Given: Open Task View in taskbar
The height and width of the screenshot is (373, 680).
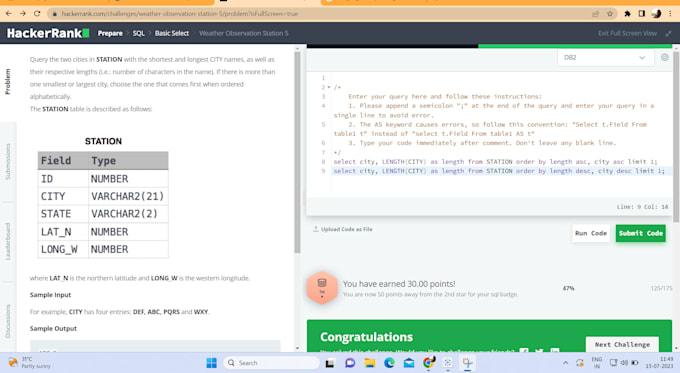Looking at the screenshot, I should (x=330, y=363).
